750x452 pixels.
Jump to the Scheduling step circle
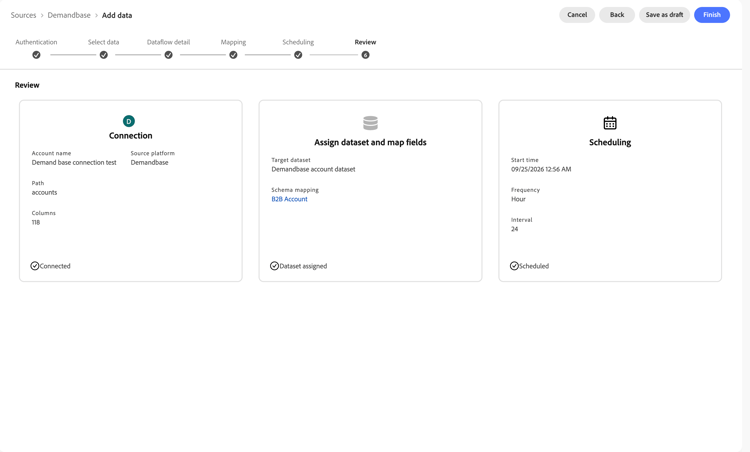[x=298, y=55]
